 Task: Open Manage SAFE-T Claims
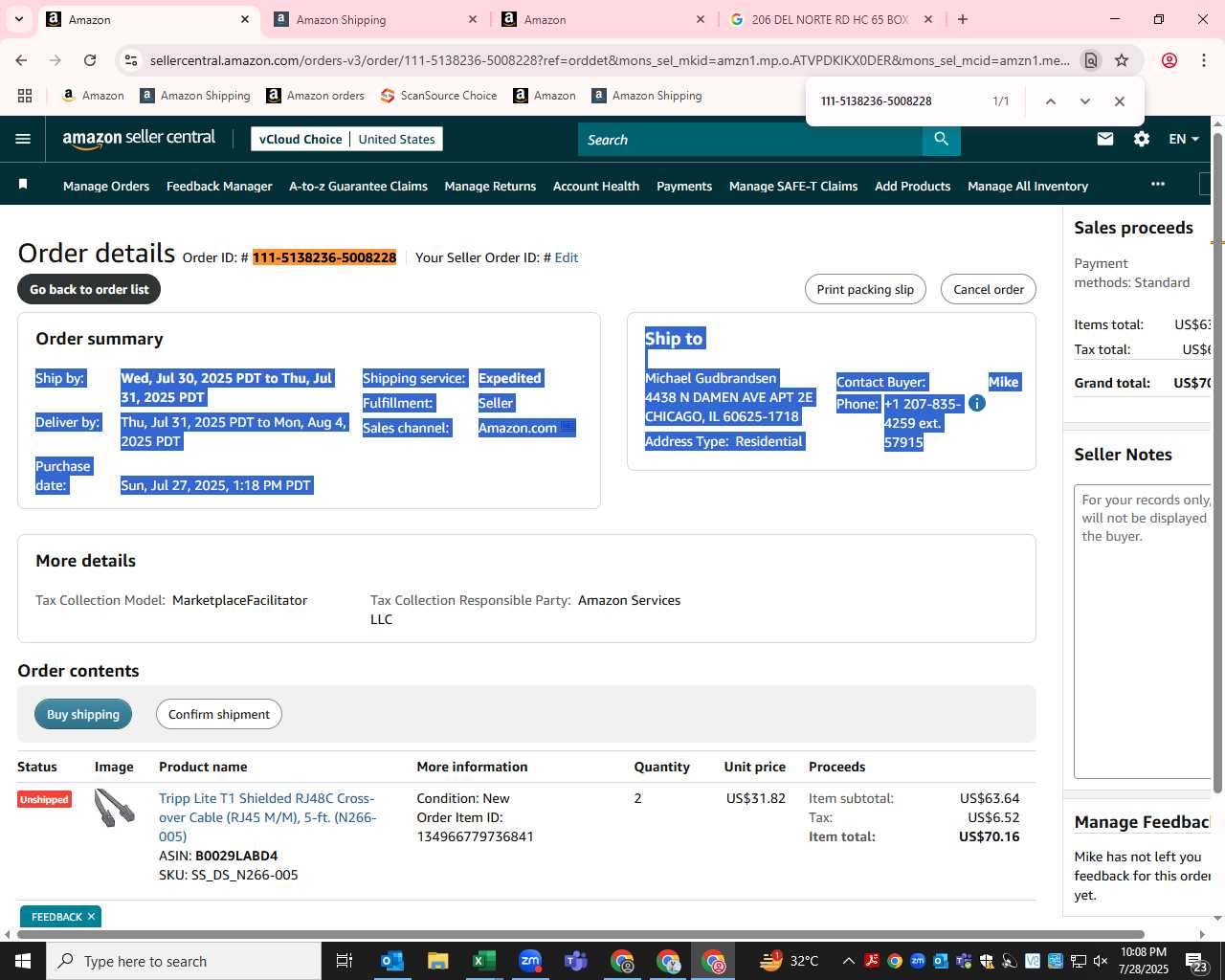click(x=793, y=186)
